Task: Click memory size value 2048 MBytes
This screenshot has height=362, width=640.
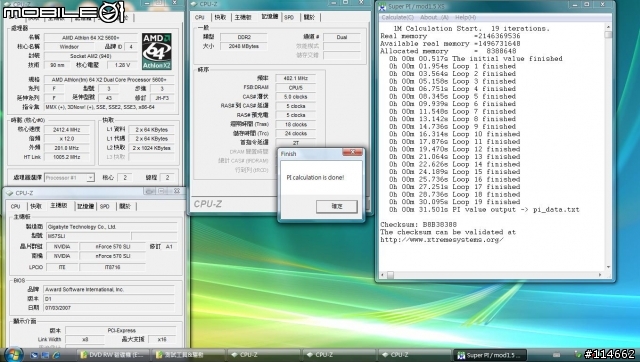Action: (x=244, y=47)
